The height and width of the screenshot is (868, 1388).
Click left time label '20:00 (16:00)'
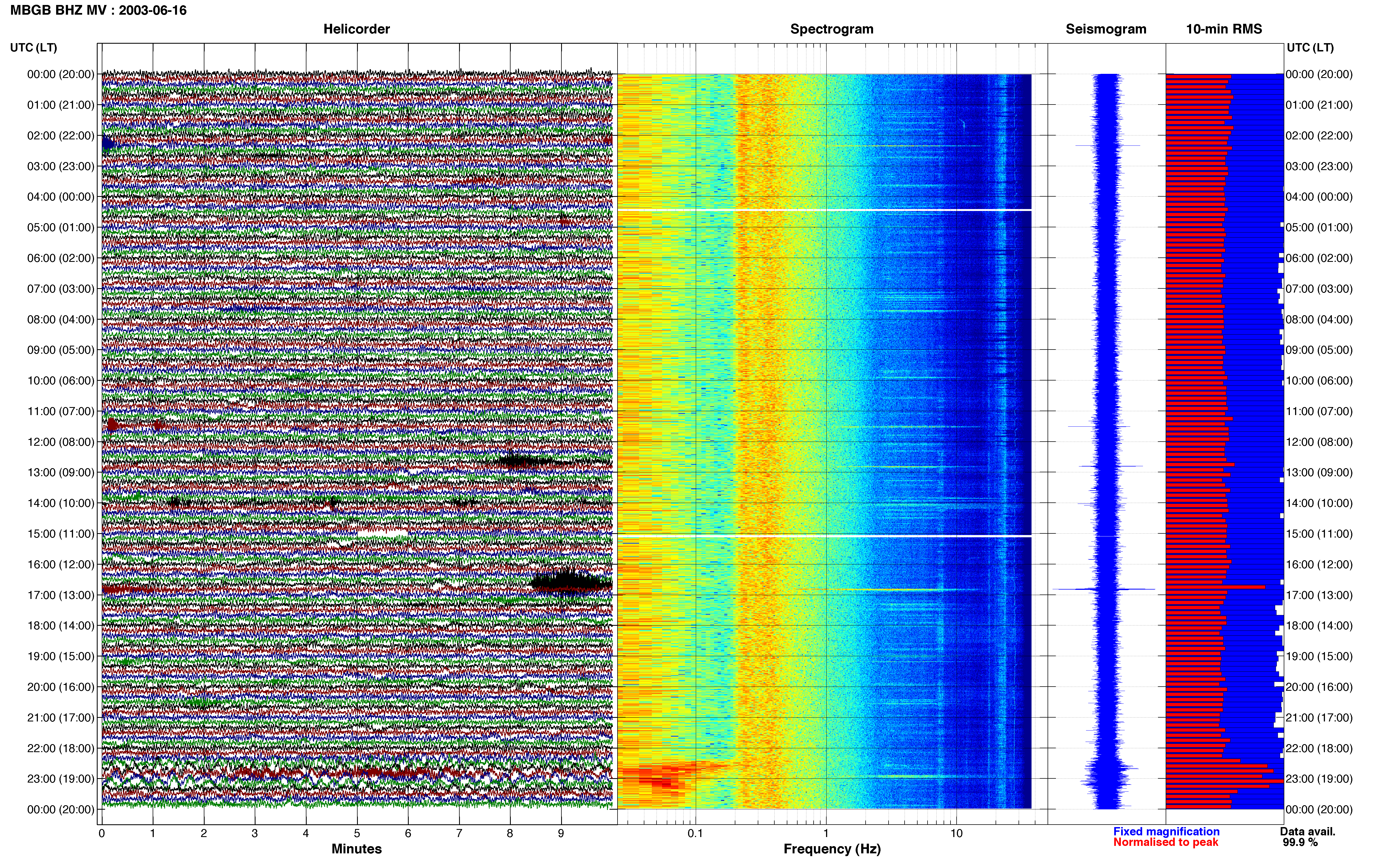point(61,687)
